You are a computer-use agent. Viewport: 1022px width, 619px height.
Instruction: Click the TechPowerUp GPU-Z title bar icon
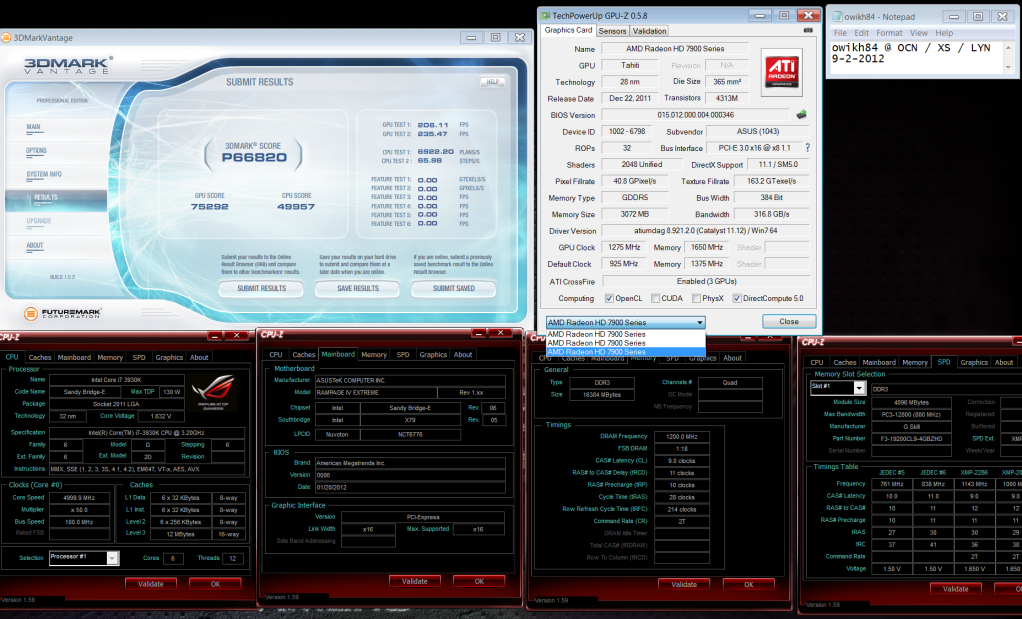click(546, 16)
